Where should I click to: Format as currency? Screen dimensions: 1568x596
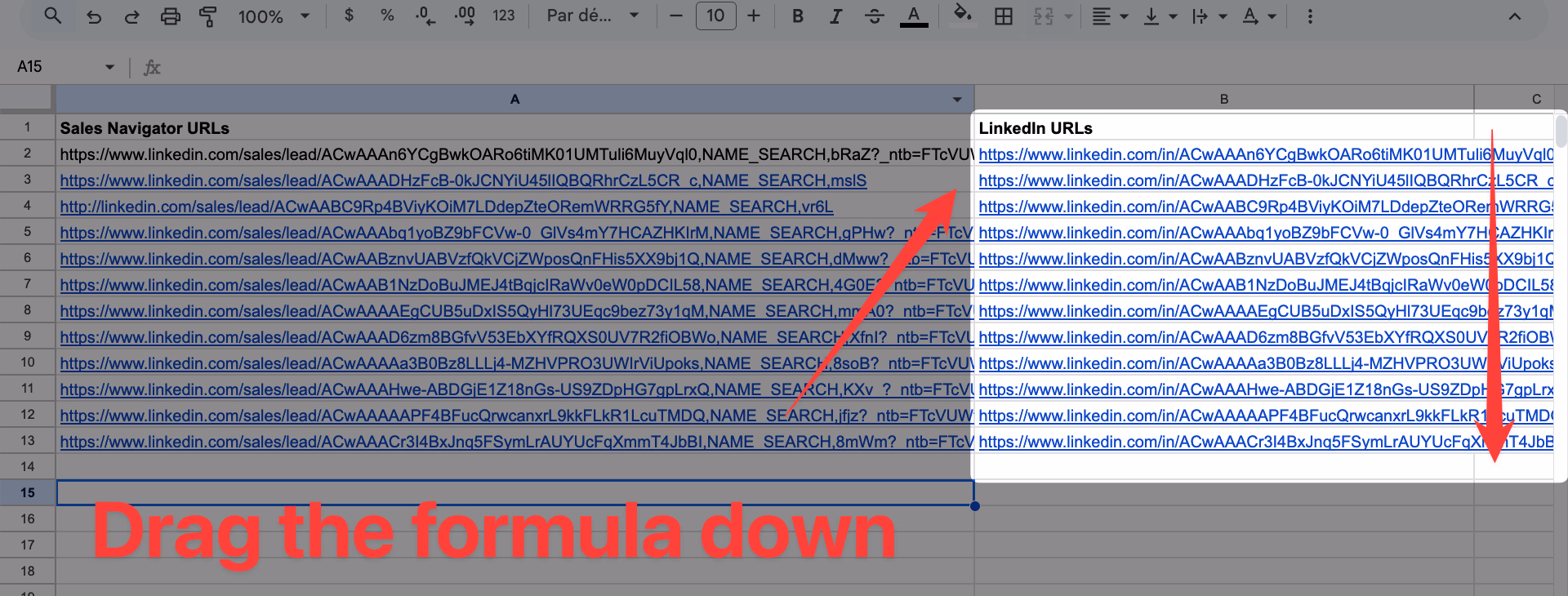click(349, 16)
